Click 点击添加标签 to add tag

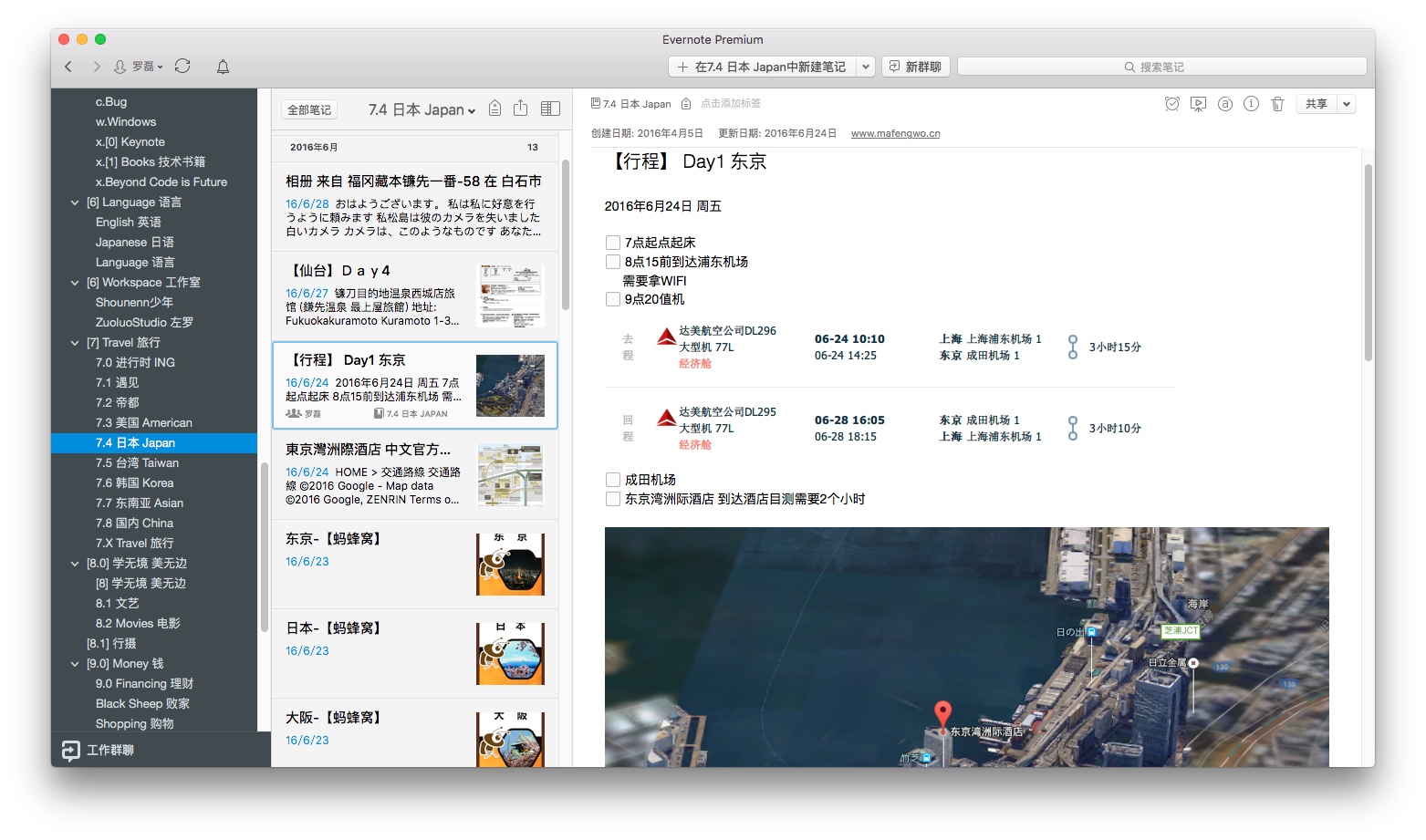pyautogui.click(x=731, y=103)
